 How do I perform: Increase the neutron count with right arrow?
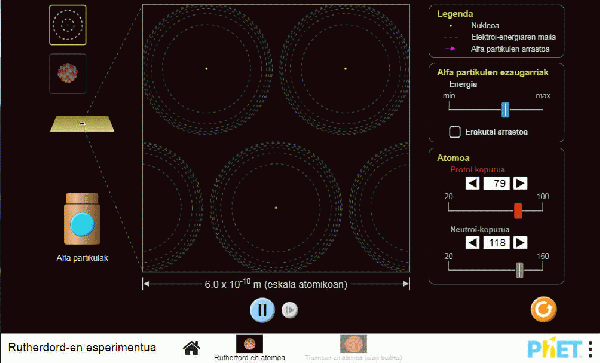[x=520, y=243]
